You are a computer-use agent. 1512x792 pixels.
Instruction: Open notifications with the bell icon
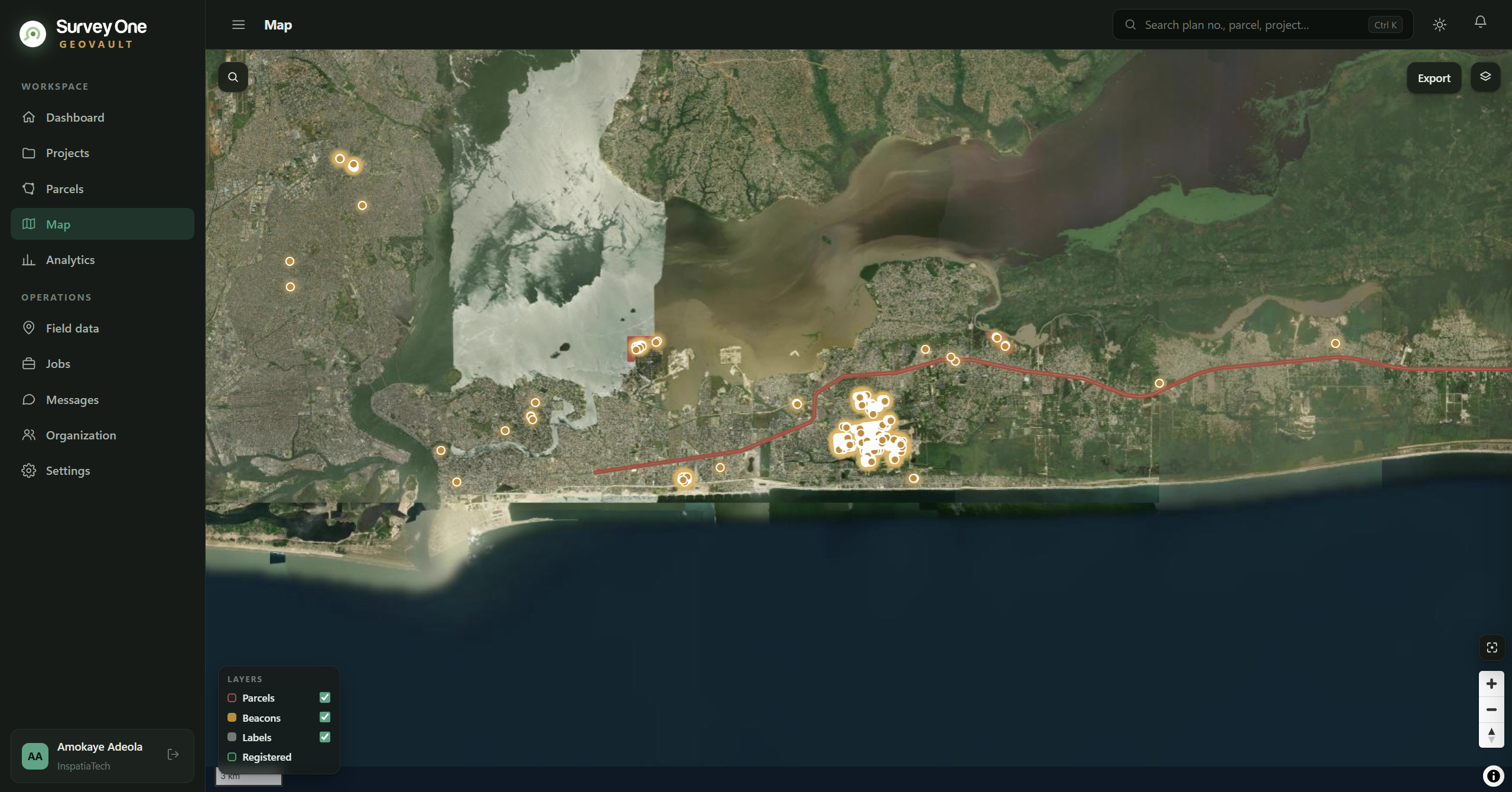click(x=1480, y=22)
